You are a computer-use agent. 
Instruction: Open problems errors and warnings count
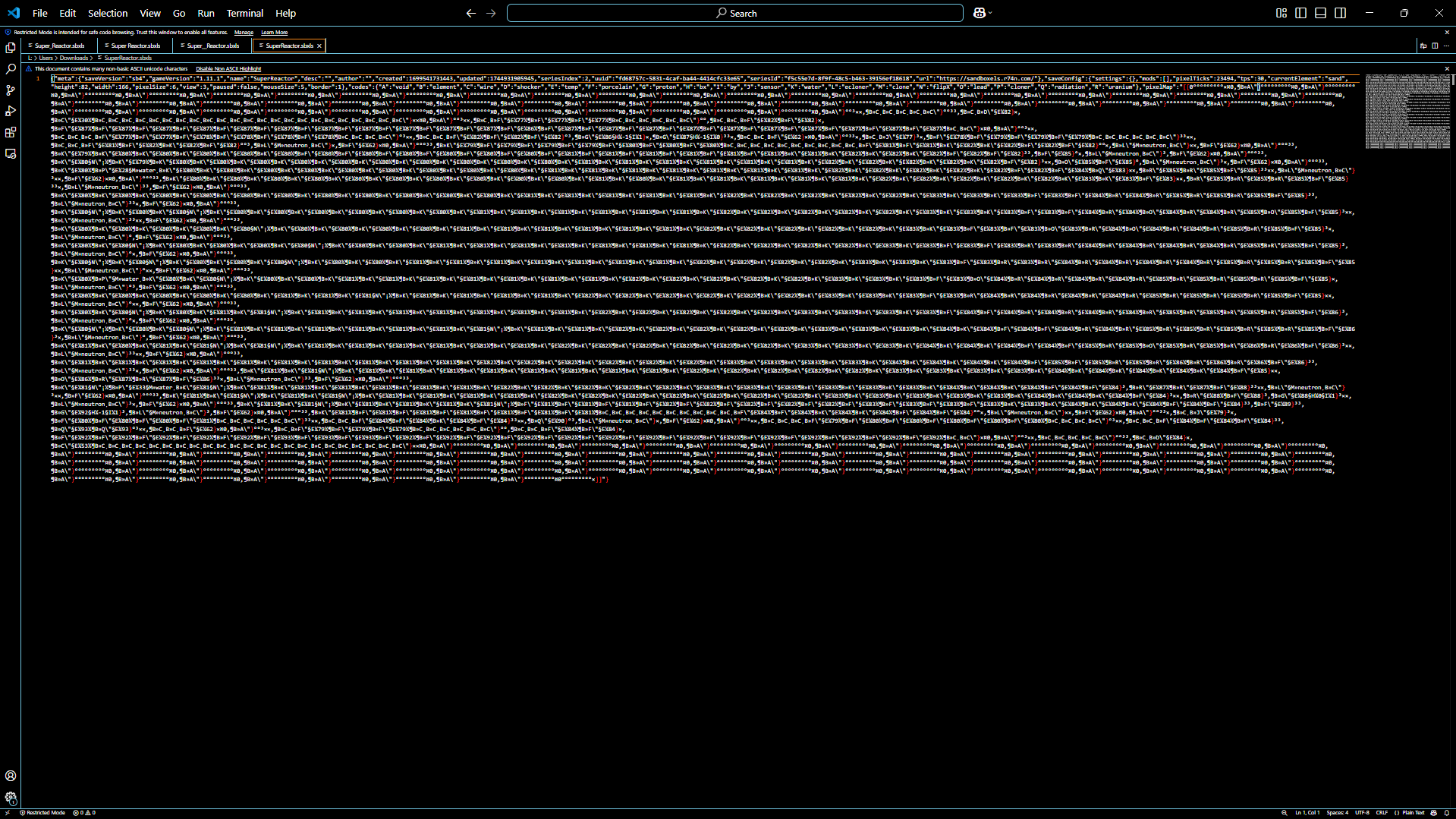pos(84,813)
